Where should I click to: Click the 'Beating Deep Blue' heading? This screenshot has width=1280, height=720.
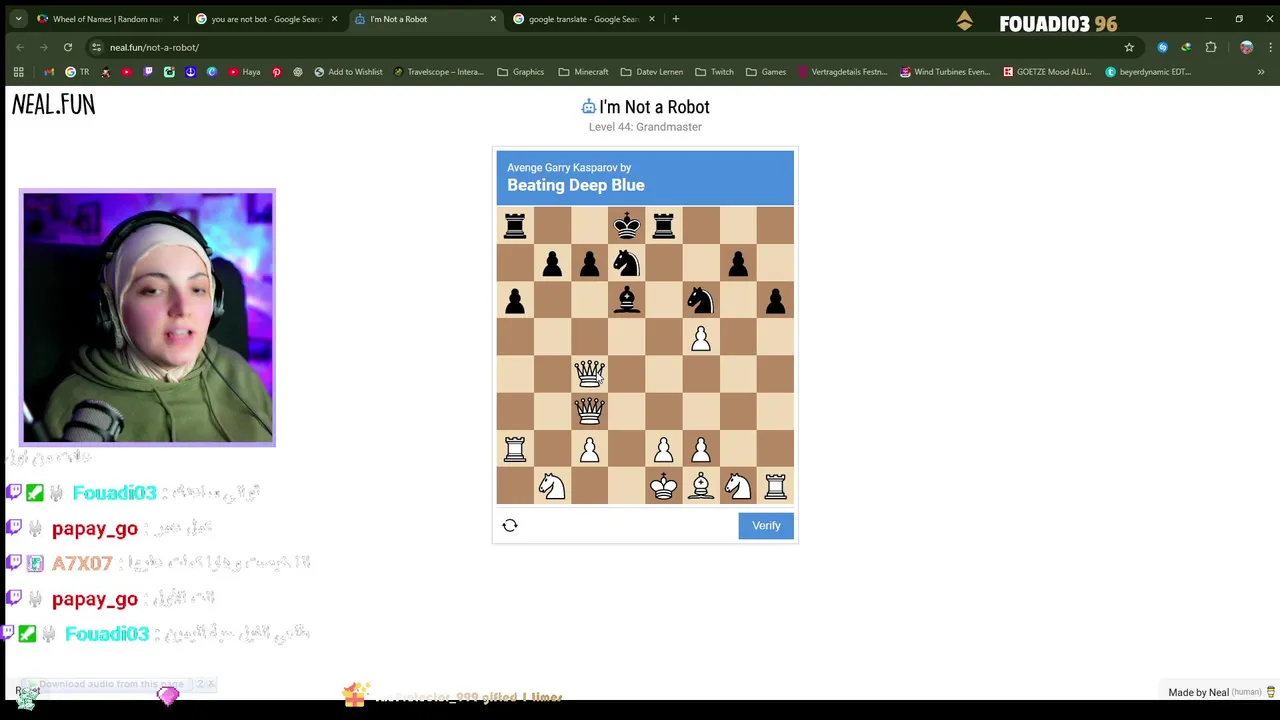coord(576,185)
